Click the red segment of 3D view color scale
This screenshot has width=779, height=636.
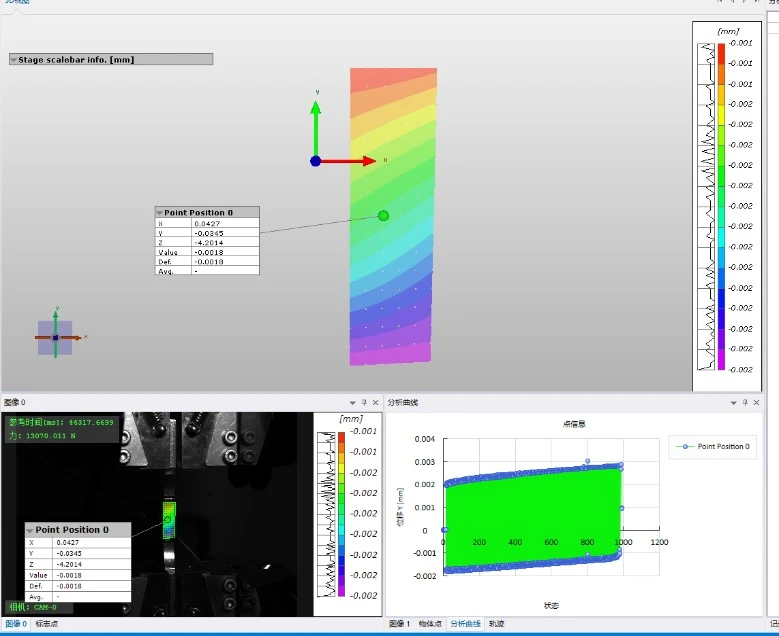tap(721, 54)
